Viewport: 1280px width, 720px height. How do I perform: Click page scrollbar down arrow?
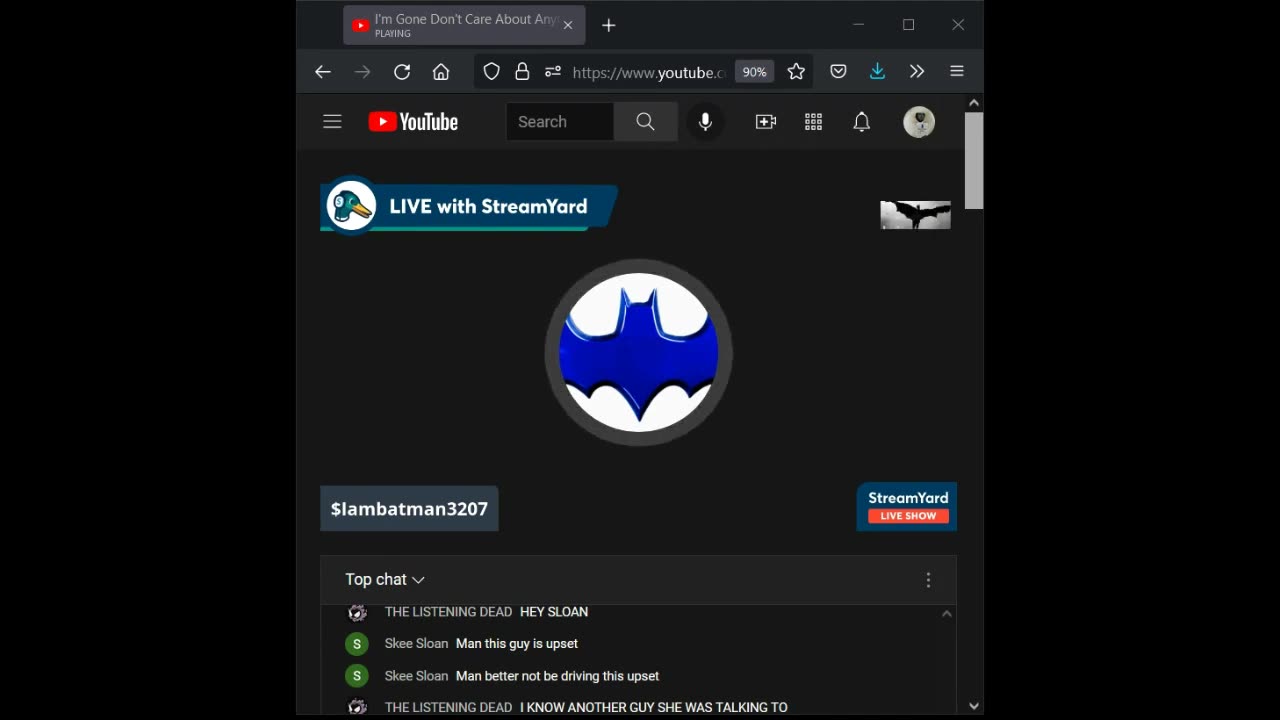[974, 706]
